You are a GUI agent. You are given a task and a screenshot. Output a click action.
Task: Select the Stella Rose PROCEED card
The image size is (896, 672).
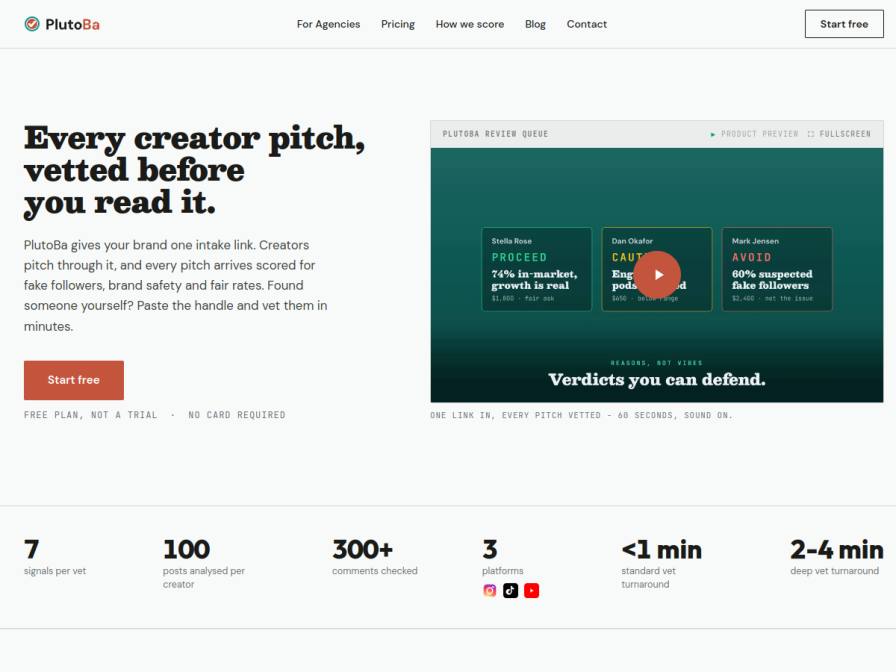537,269
